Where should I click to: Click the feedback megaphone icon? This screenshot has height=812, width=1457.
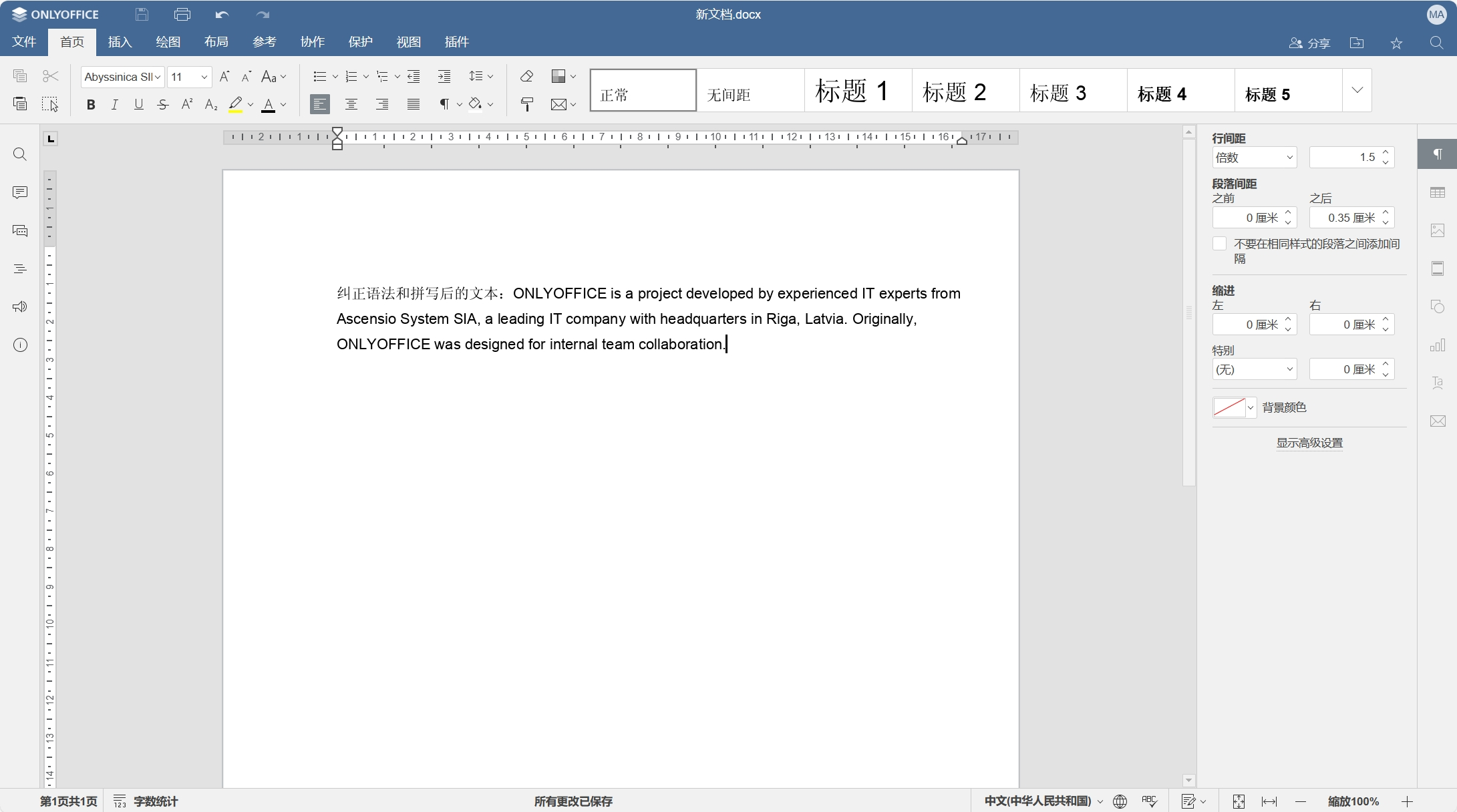coord(20,307)
